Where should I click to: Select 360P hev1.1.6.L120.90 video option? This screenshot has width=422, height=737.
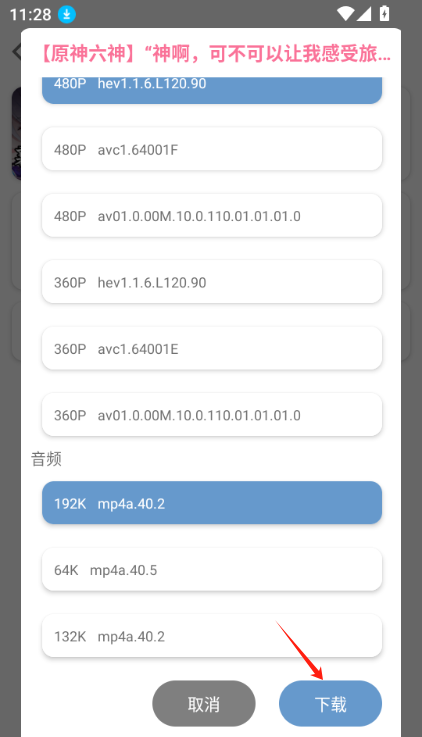pos(212,282)
